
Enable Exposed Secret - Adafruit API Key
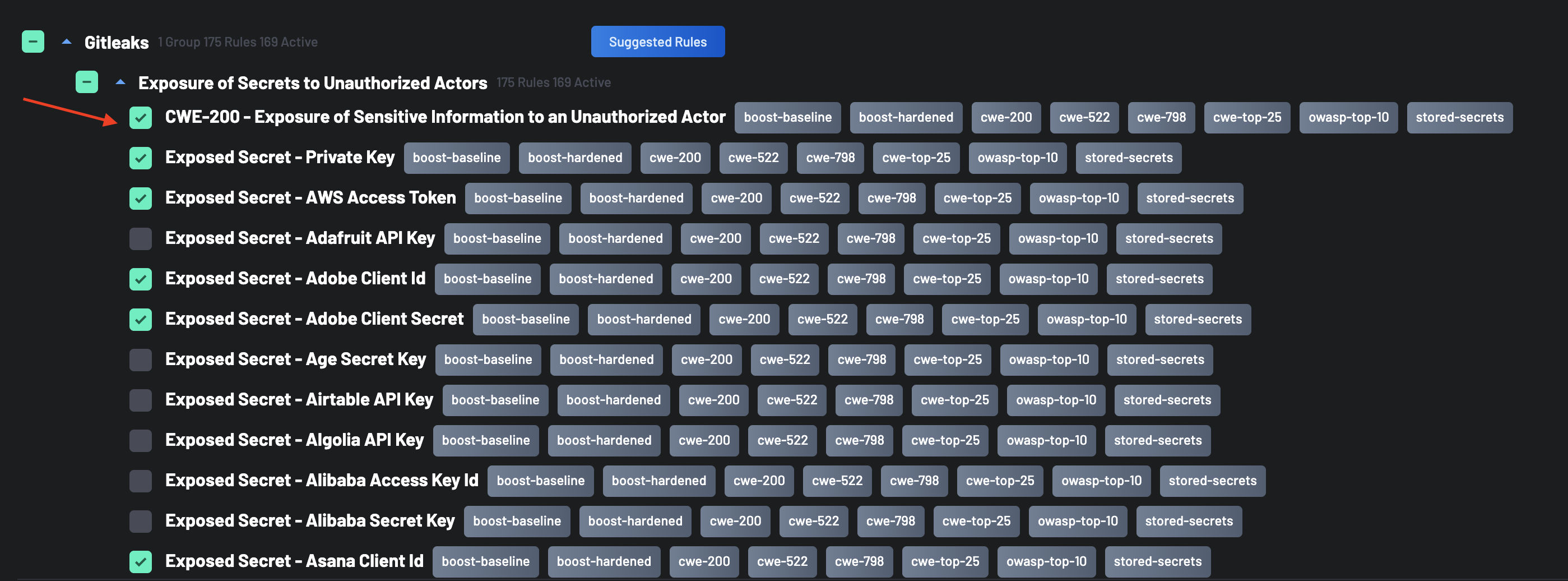141,238
